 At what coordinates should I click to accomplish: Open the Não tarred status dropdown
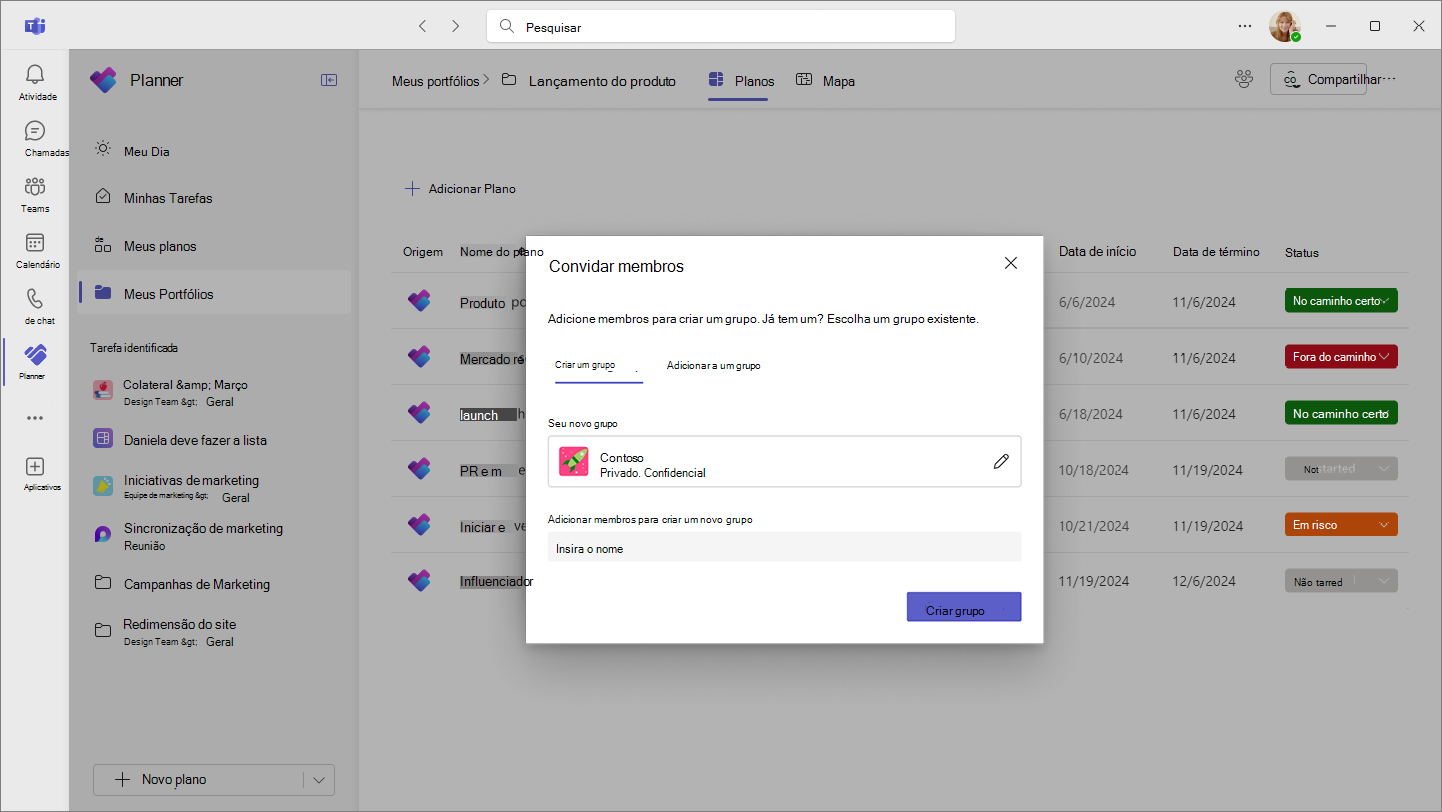pyautogui.click(x=1341, y=581)
